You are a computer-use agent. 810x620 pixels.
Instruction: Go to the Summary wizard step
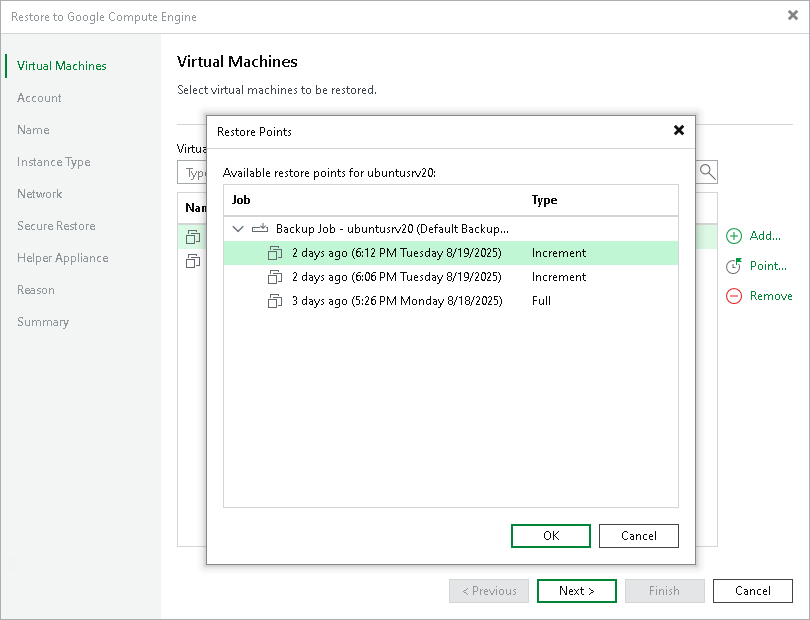pos(43,322)
